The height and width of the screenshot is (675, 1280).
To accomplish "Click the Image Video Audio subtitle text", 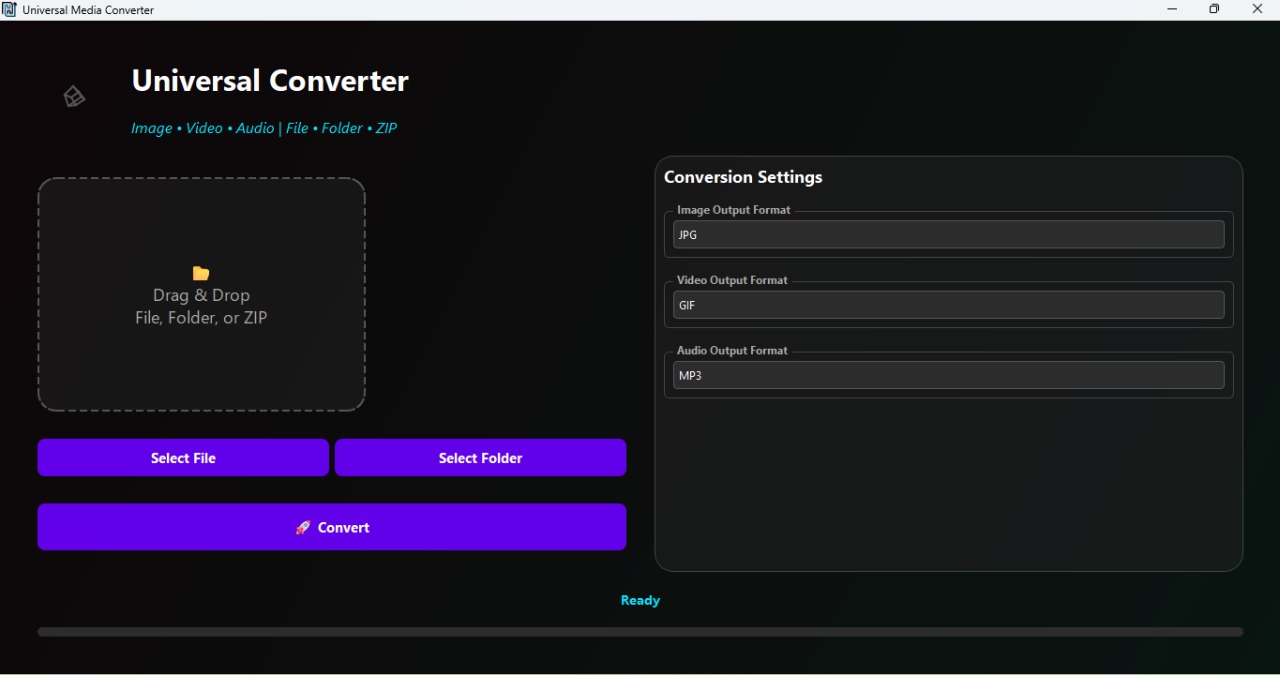I will click(x=263, y=128).
